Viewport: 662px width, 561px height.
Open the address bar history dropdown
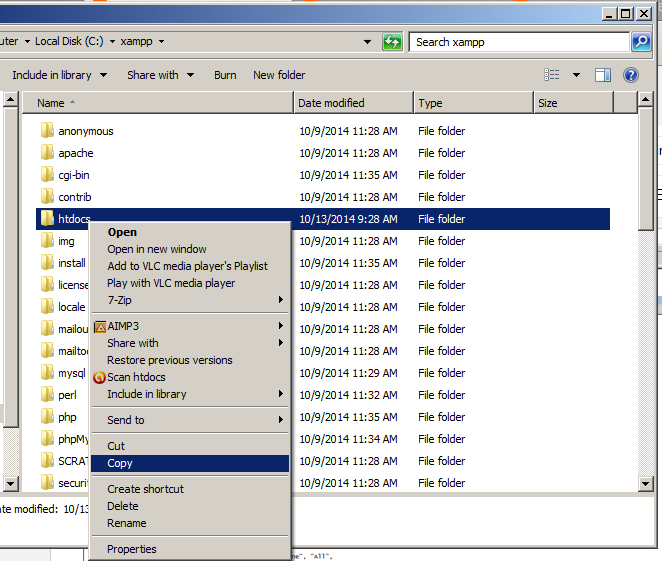367,42
